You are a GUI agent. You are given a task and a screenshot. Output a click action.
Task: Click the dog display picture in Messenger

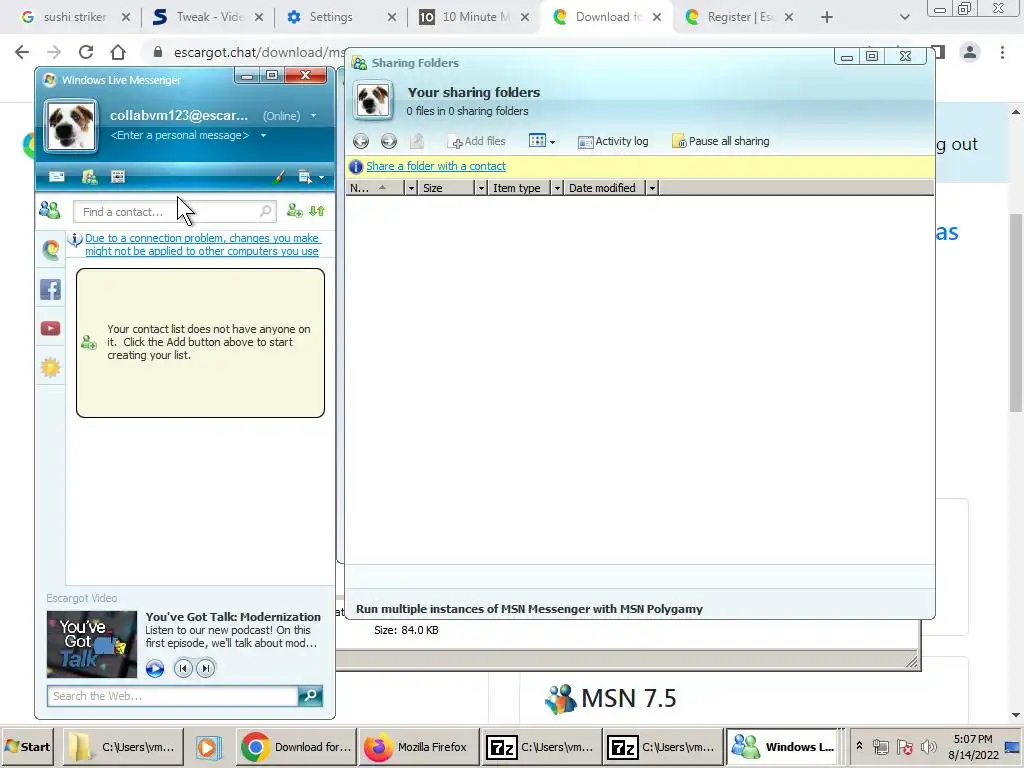point(71,125)
